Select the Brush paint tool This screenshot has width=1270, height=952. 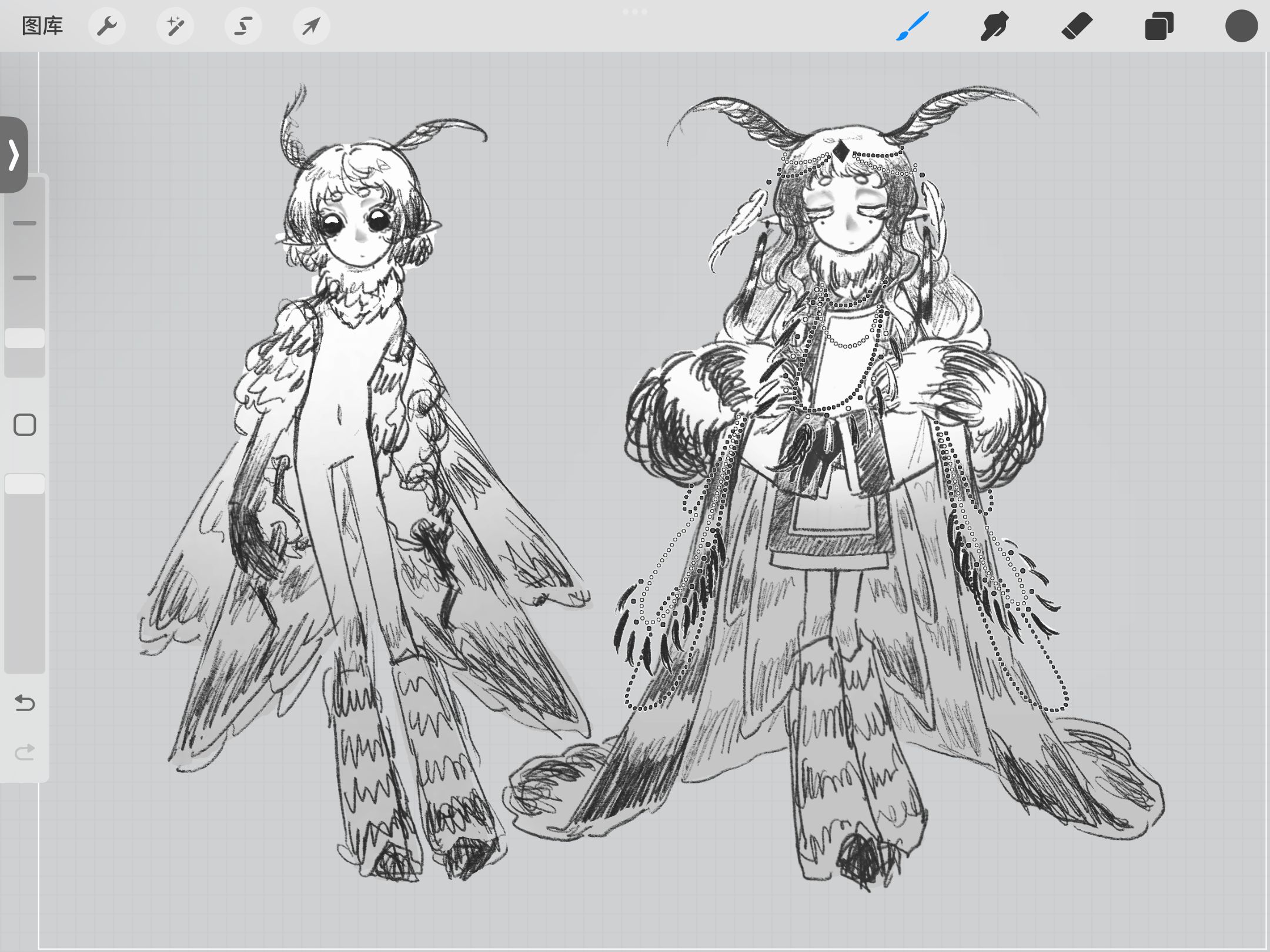tap(912, 26)
